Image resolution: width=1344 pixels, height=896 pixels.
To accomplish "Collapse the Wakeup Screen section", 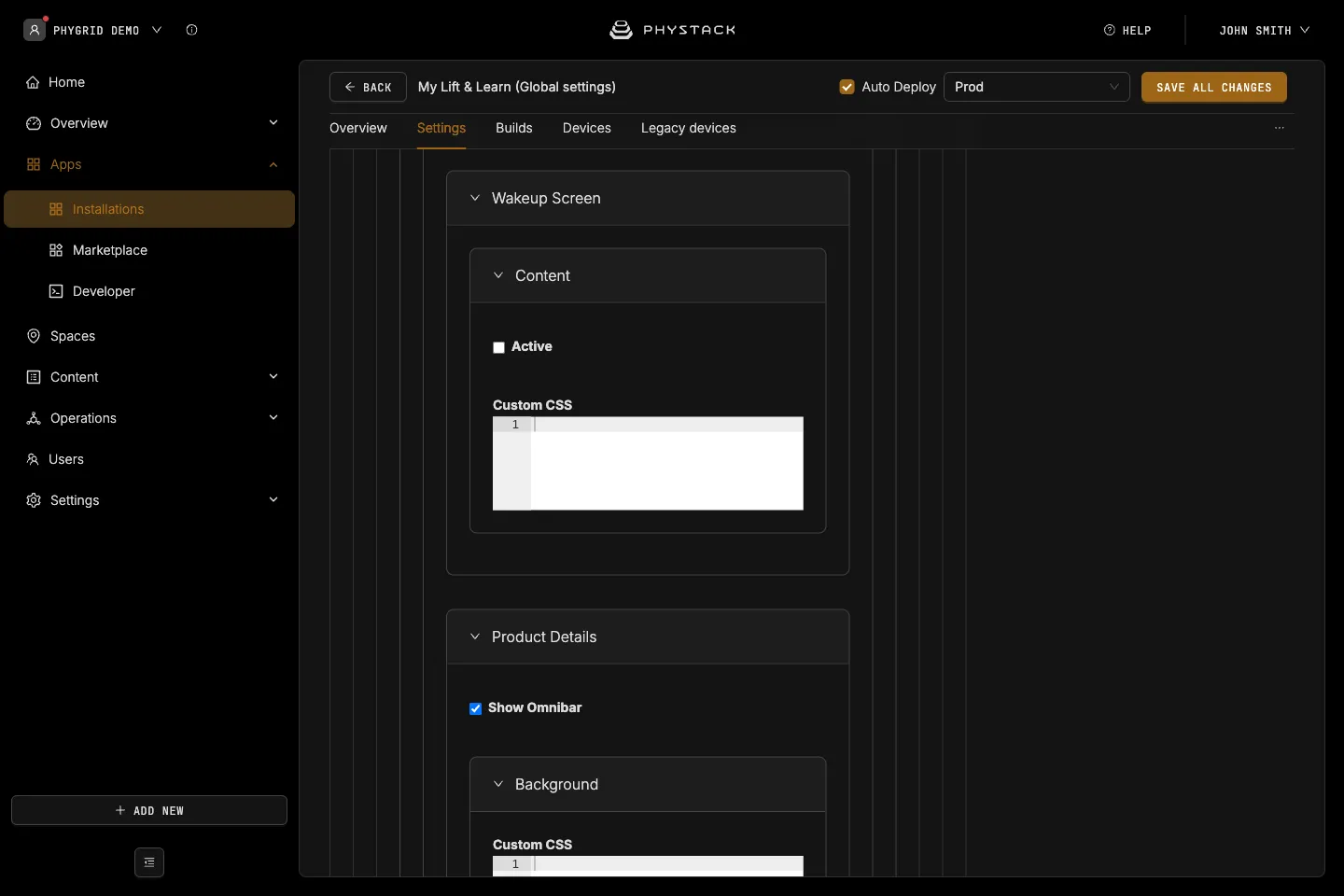I will click(475, 198).
